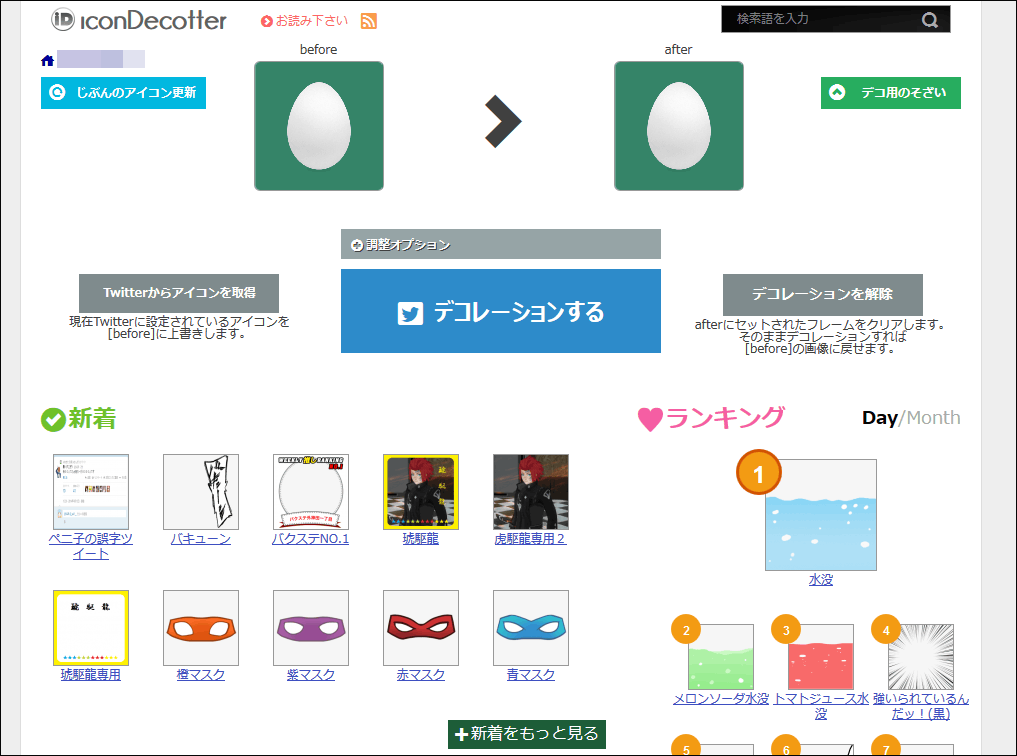The width and height of the screenshot is (1017, 756).
Task: Expand the 調整オプション panel
Action: (500, 243)
